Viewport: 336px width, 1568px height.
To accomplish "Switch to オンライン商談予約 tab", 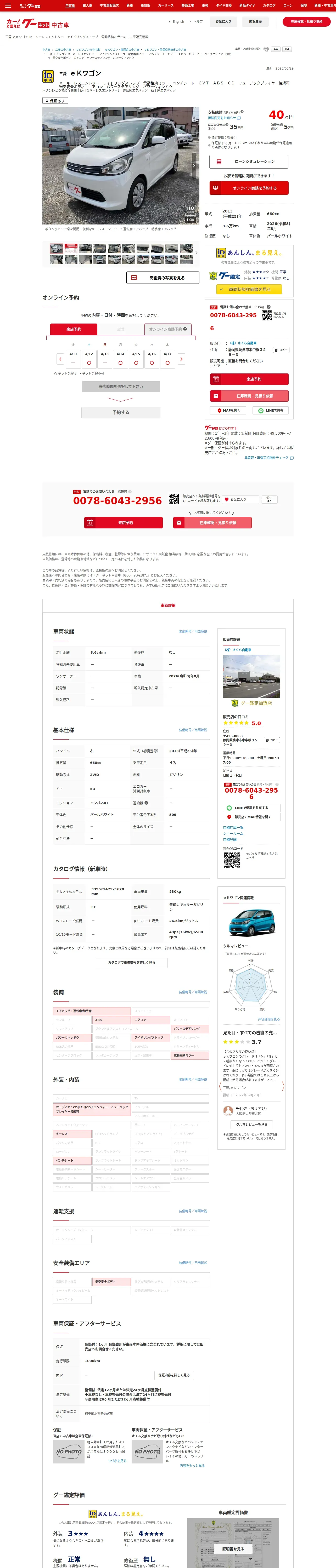I will pyautogui.click(x=168, y=329).
